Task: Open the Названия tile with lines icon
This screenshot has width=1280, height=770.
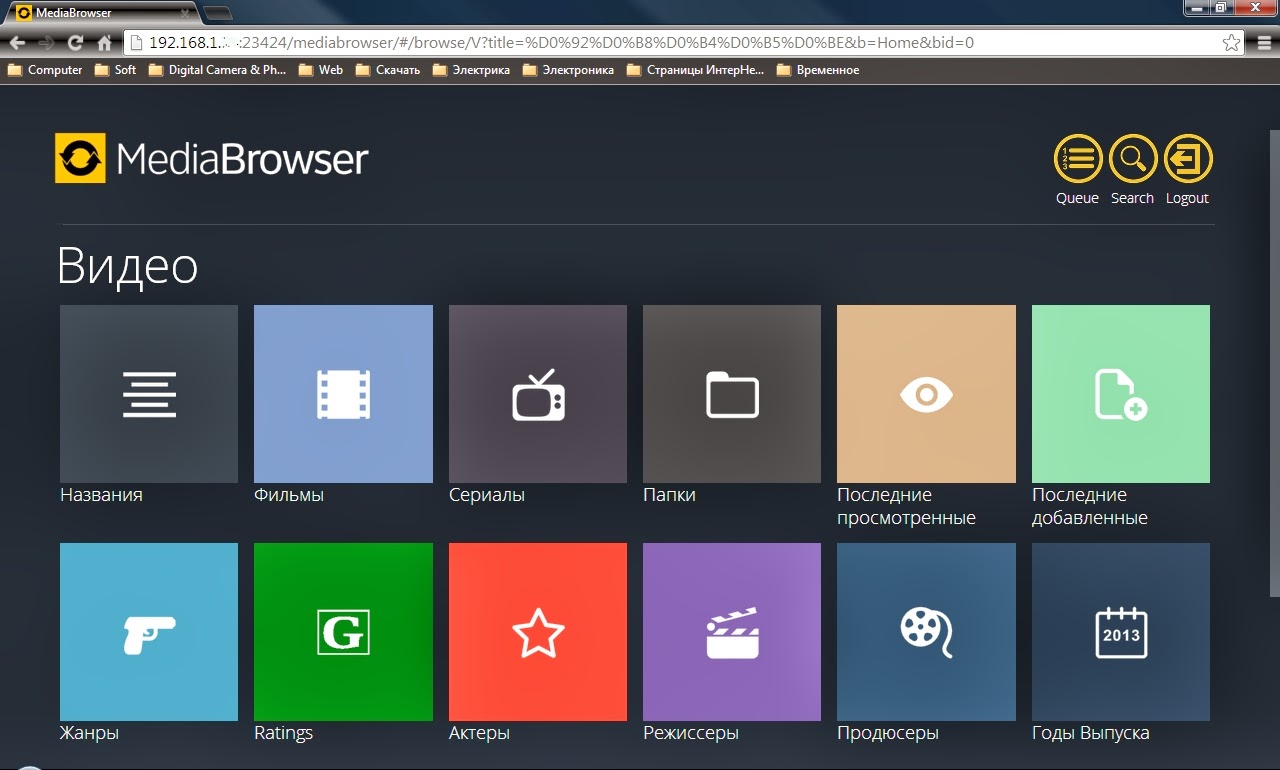Action: 149,394
